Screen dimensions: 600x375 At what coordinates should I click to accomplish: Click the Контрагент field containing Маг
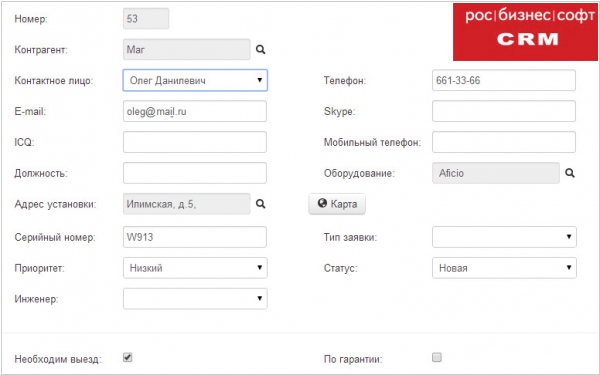[x=187, y=49]
